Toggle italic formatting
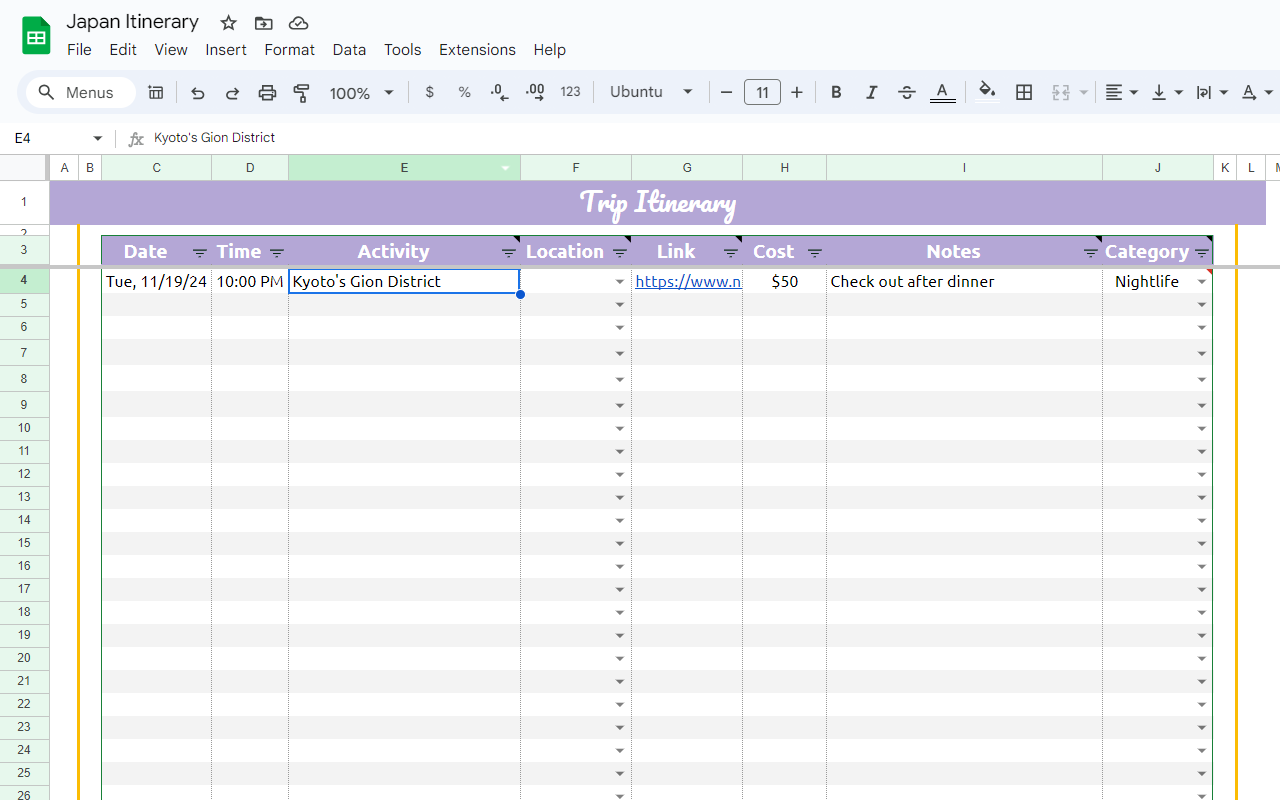The height and width of the screenshot is (800, 1280). pos(871,92)
